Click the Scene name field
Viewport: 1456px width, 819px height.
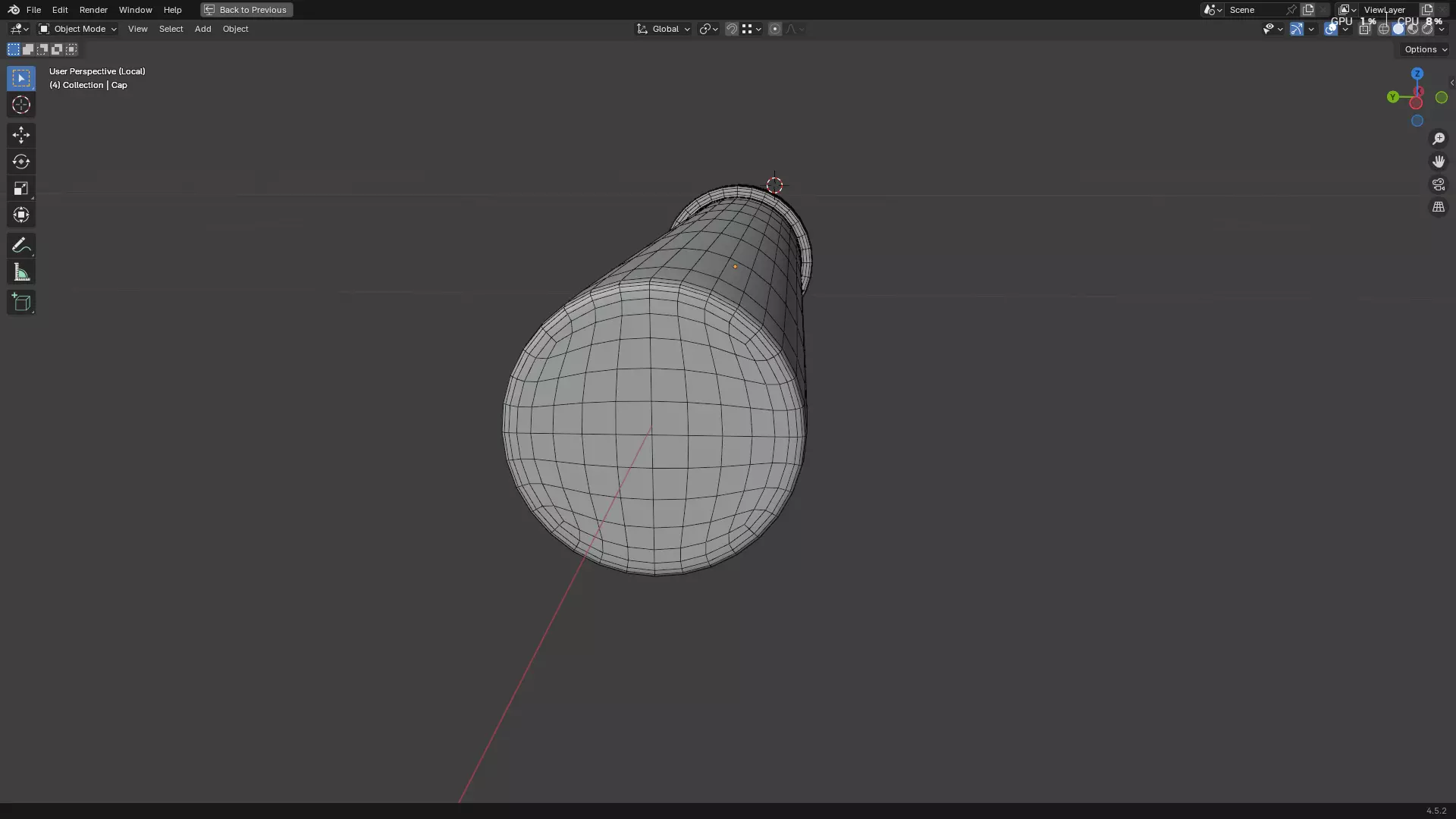tap(1255, 10)
